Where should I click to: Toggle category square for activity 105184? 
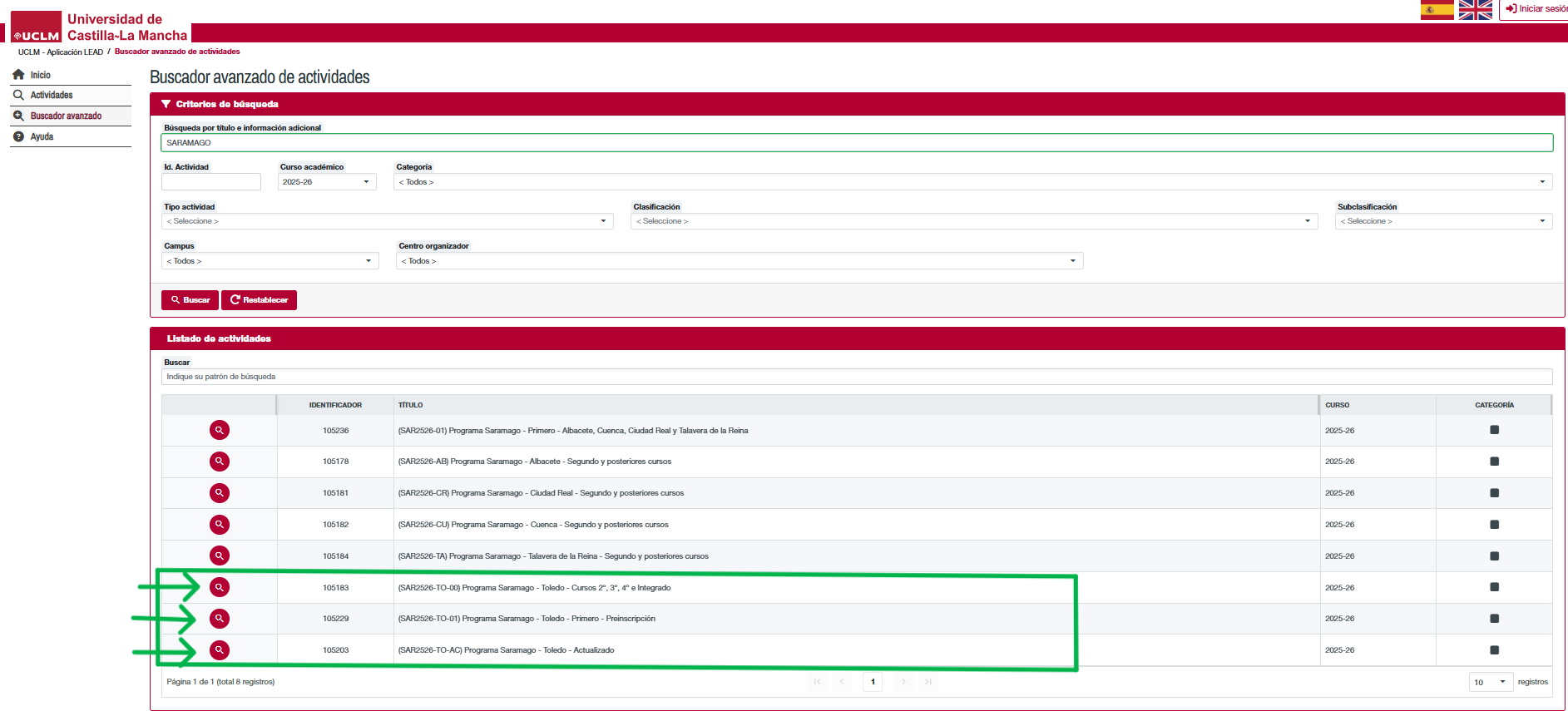click(1494, 556)
